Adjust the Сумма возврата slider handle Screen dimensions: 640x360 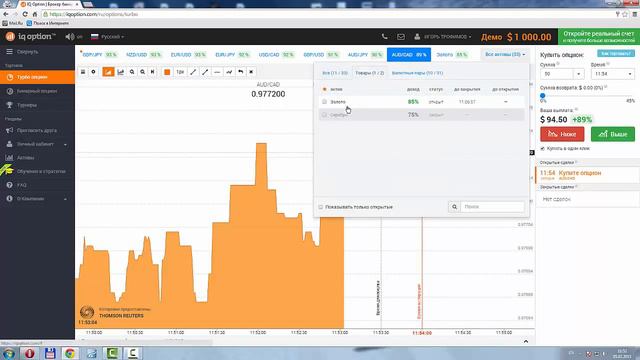point(542,95)
